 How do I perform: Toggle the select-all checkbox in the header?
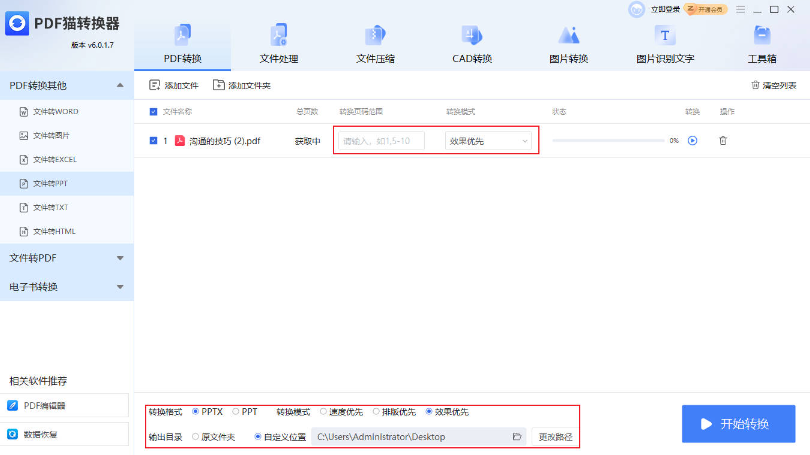coord(153,112)
